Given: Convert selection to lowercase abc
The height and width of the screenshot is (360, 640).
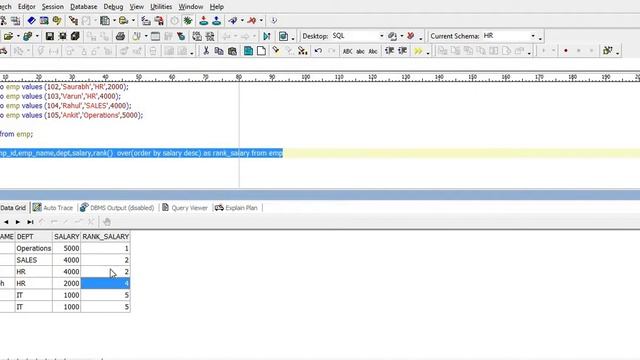Looking at the screenshot, I should [x=360, y=51].
